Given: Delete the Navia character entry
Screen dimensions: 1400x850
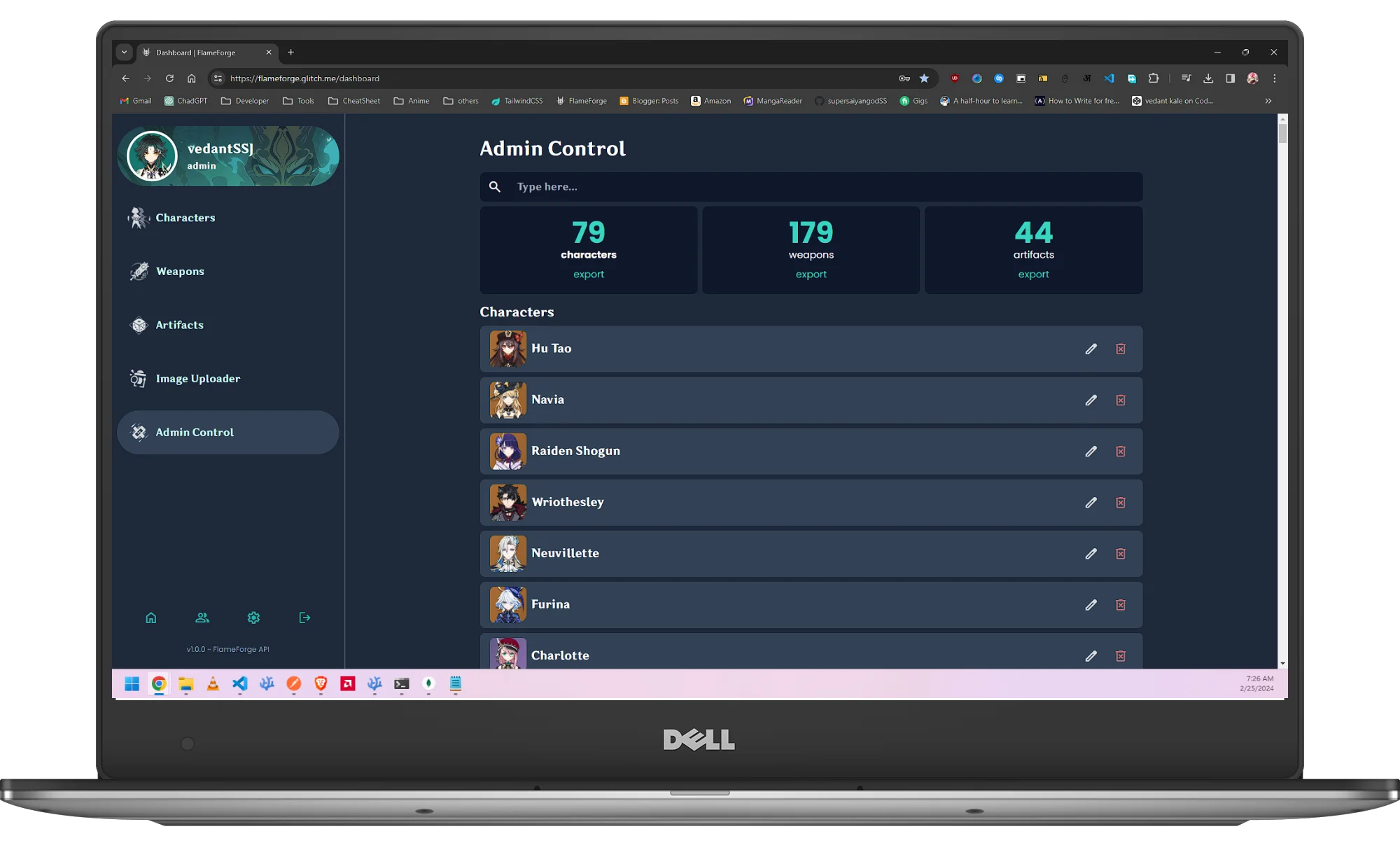Looking at the screenshot, I should pyautogui.click(x=1120, y=400).
